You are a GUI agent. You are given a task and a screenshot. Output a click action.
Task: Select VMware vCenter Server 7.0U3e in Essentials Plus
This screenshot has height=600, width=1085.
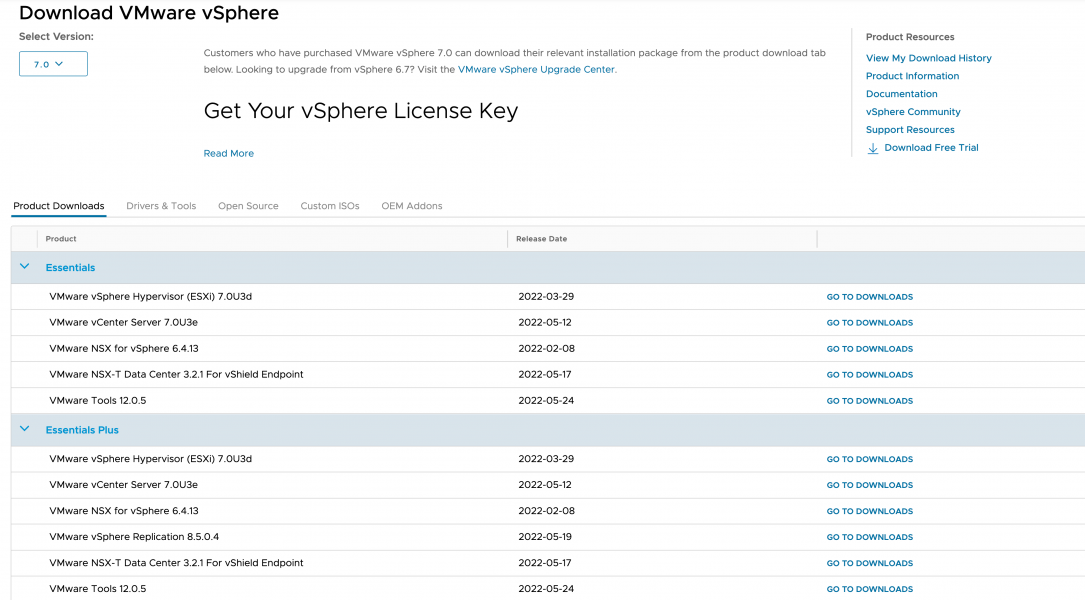click(x=123, y=484)
